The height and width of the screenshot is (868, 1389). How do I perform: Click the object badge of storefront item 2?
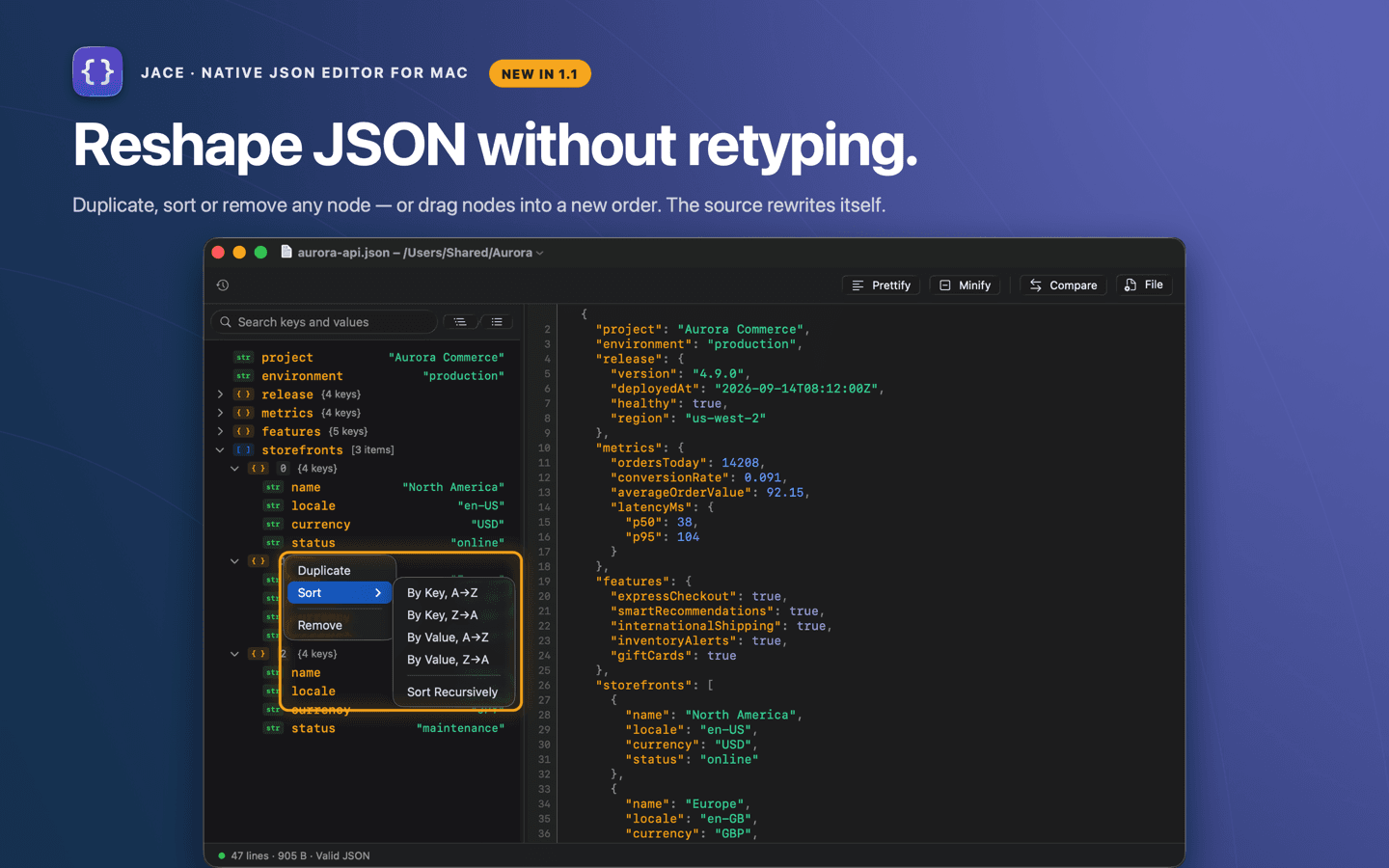point(259,654)
